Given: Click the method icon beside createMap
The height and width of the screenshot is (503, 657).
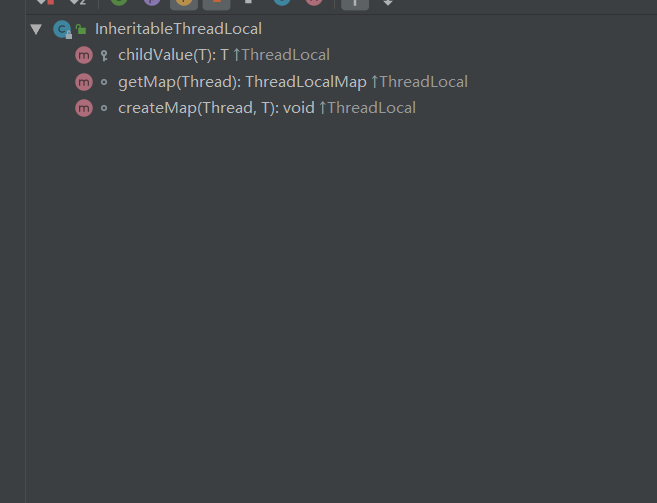Looking at the screenshot, I should [84, 108].
